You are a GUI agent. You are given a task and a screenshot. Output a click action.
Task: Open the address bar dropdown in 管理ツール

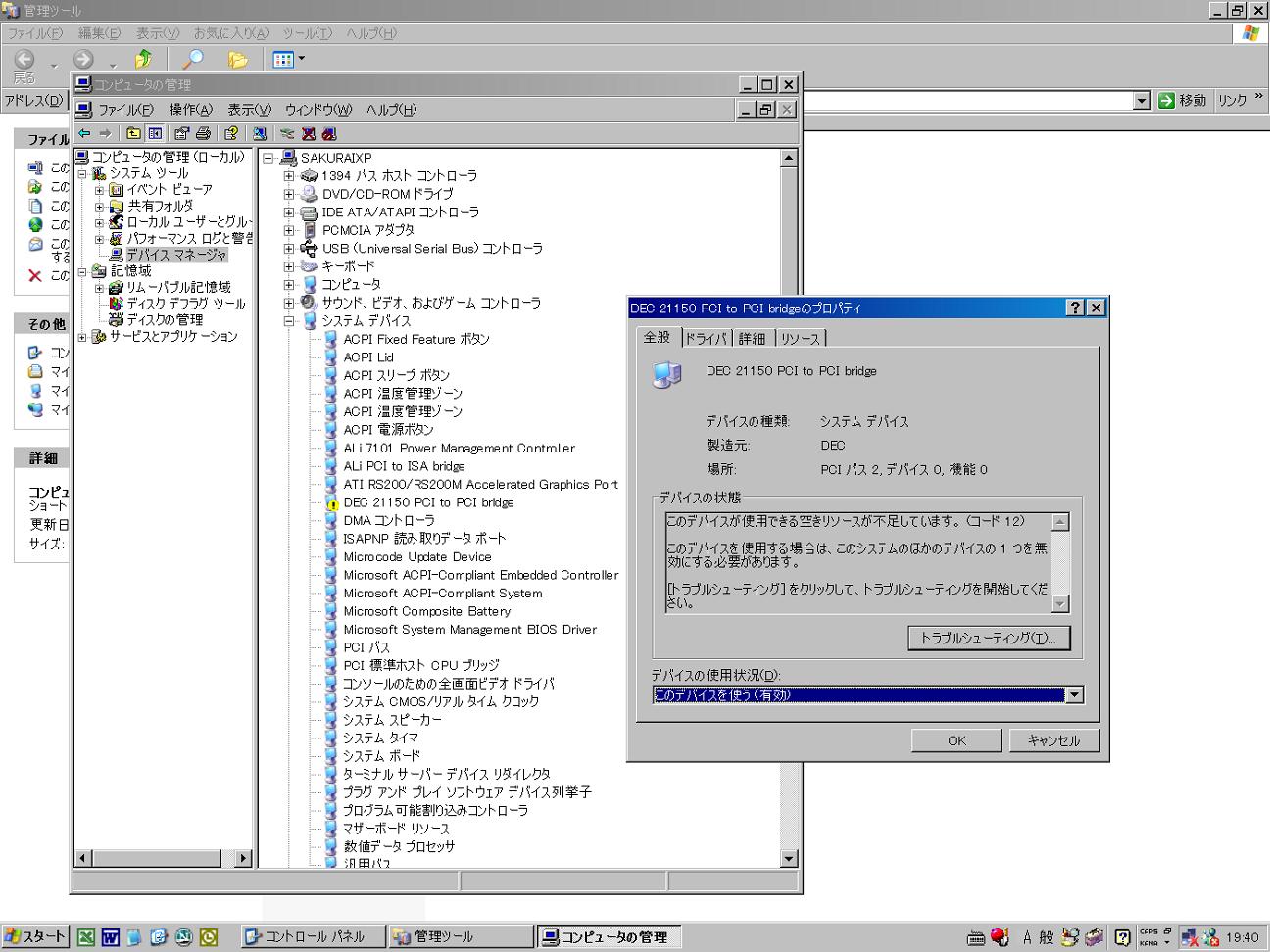coord(1142,100)
